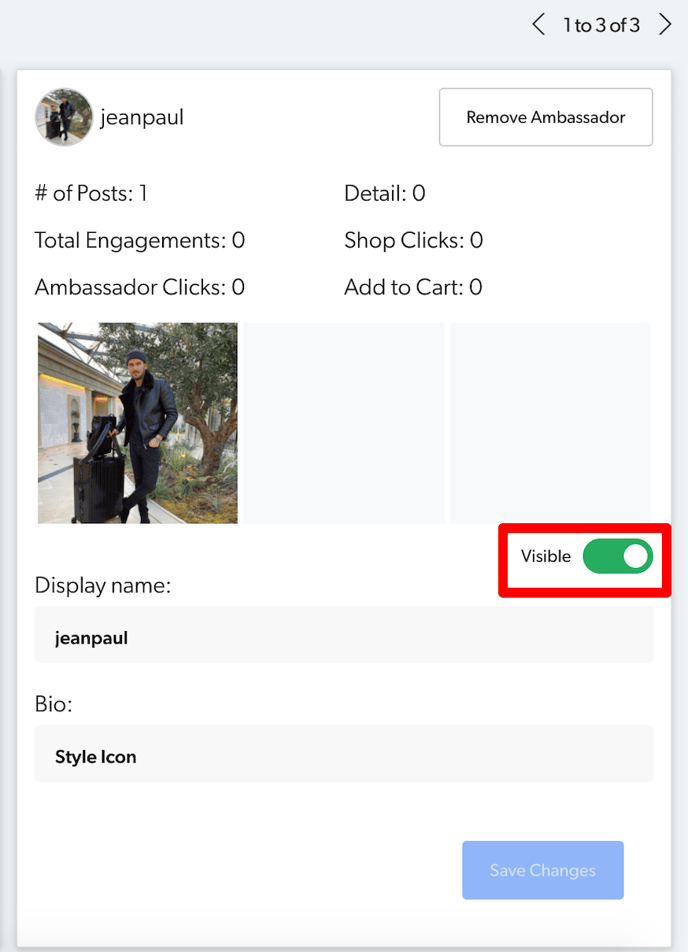The width and height of the screenshot is (688, 952).
Task: Click the '1 to 3 of 3' pagination text
Action: pos(601,25)
